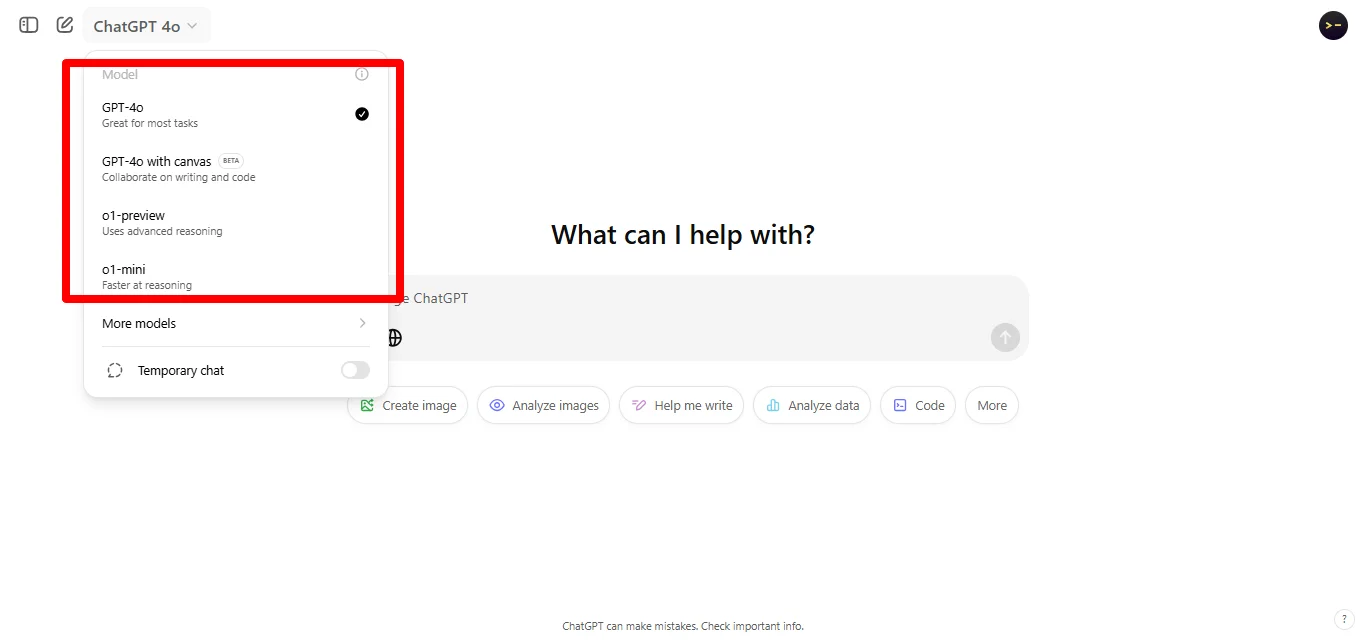
Task: Click the checkmark next to GPT-4o
Action: click(362, 114)
